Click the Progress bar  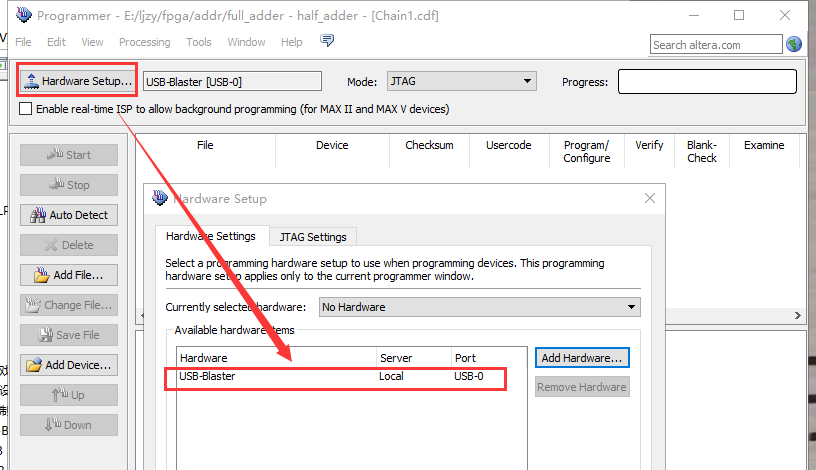707,82
